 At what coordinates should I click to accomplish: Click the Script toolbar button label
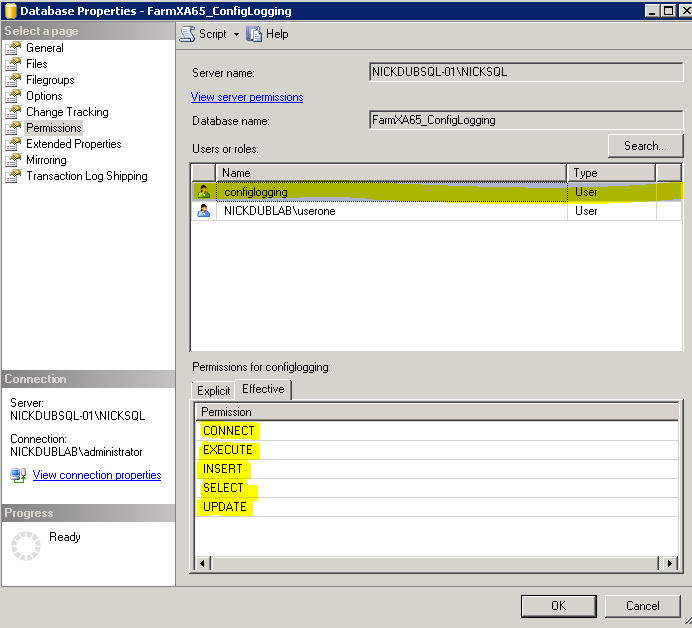(x=213, y=34)
